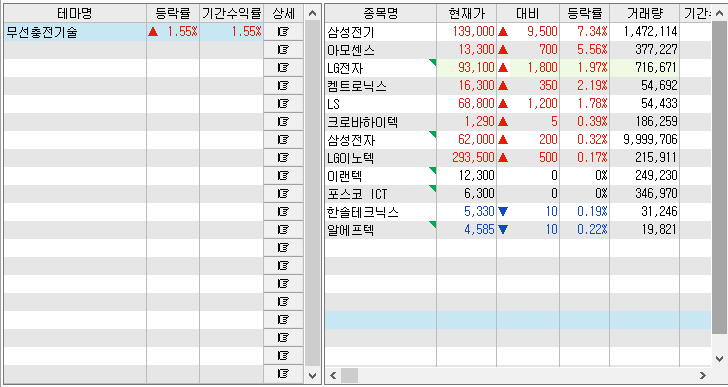Click volume 346,970 of 포스코 ICT
This screenshot has height=387, width=728.
tap(656, 194)
